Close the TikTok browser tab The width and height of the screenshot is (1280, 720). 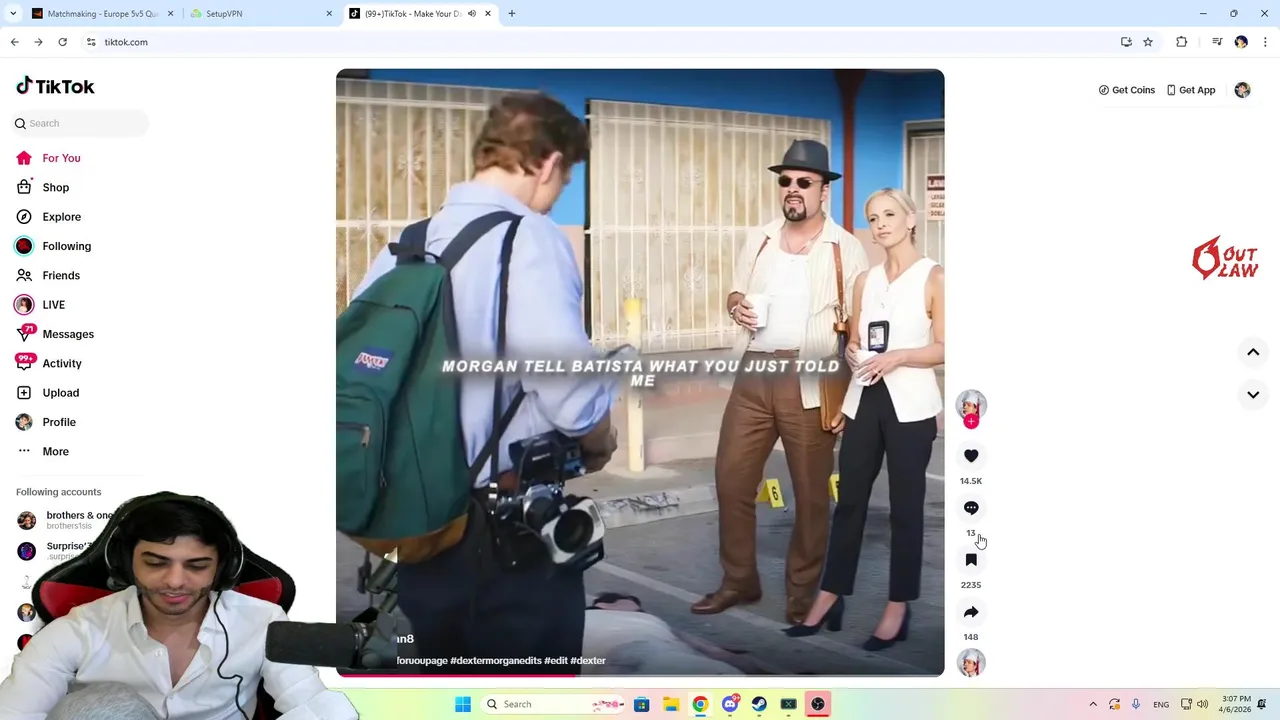pyautogui.click(x=488, y=14)
